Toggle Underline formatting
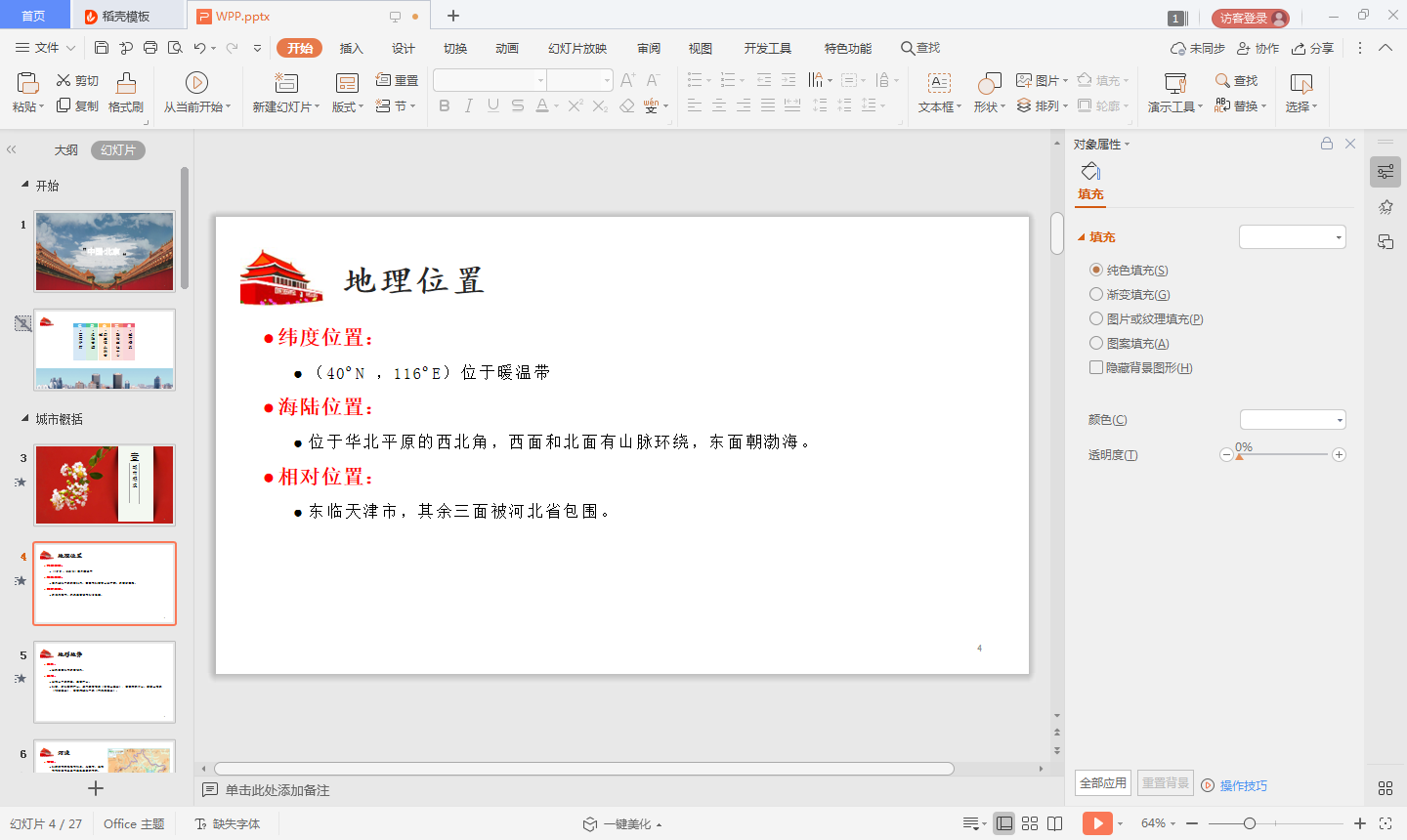Screen dimensions: 1407x840 point(493,105)
